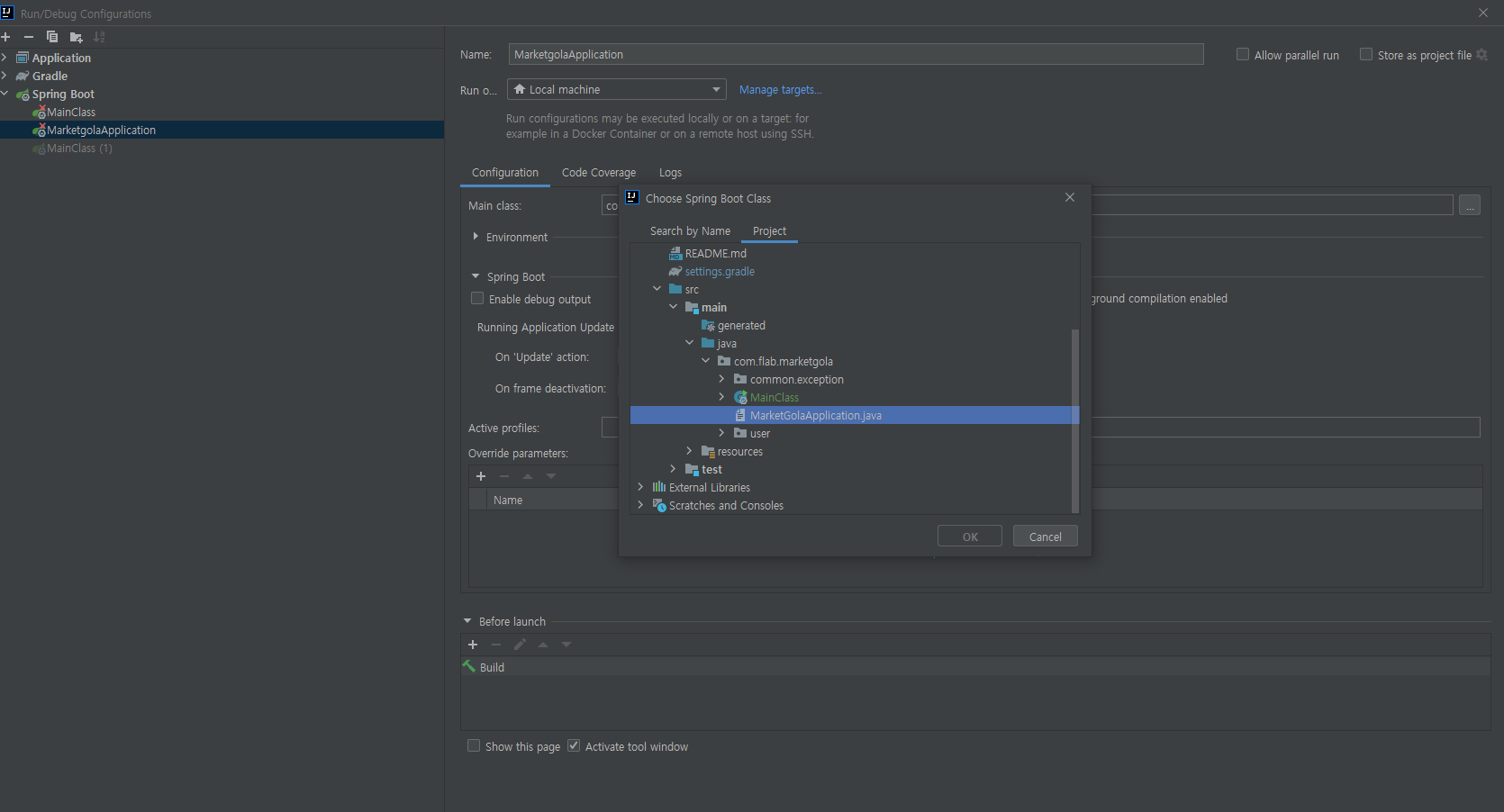Enable debug output checkbox
Viewport: 1504px width, 812px height.
point(477,298)
